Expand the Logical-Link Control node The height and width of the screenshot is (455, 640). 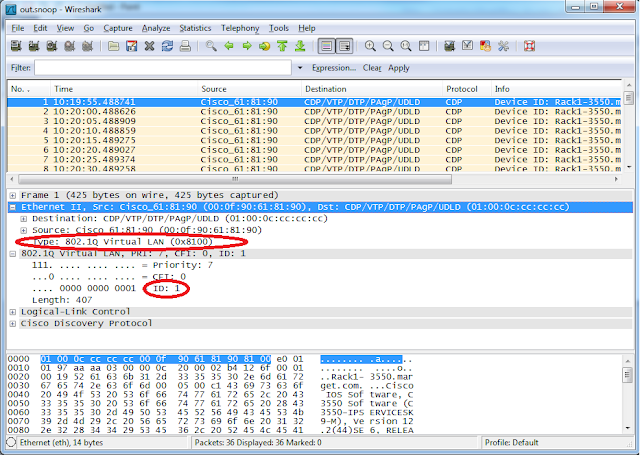[x=13, y=312]
